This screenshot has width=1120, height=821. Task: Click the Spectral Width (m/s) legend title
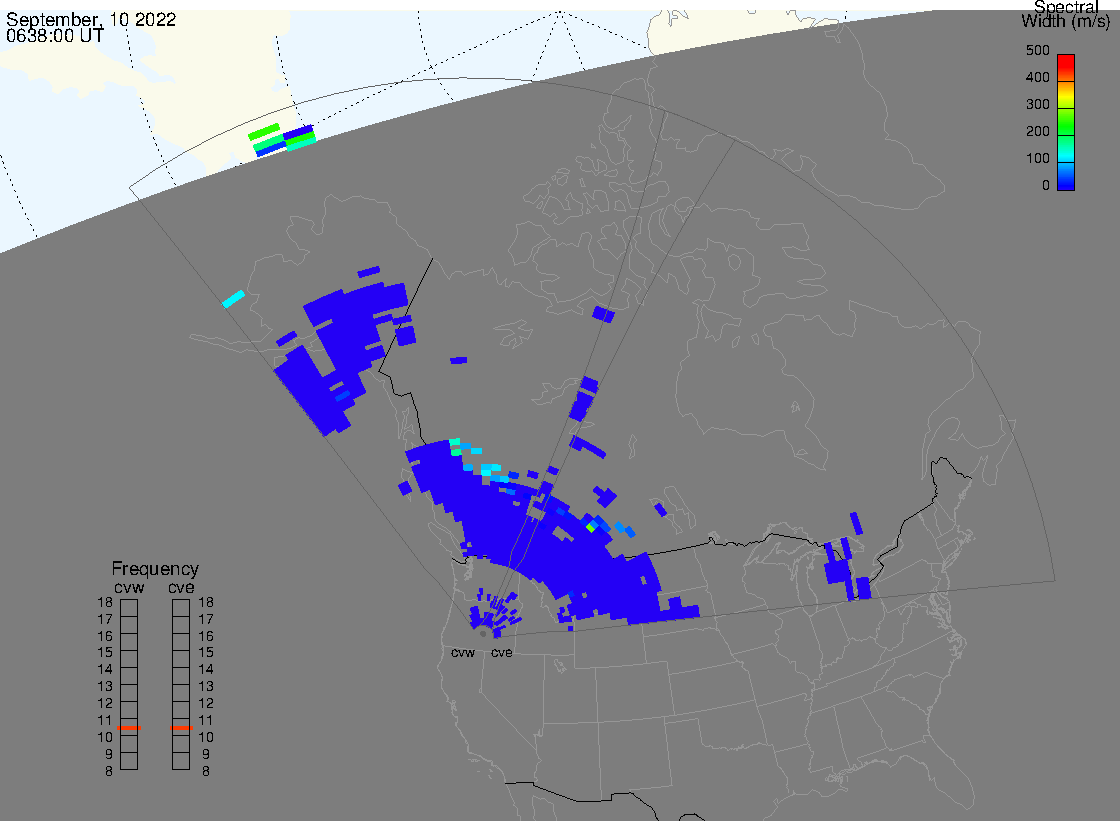tap(1066, 14)
